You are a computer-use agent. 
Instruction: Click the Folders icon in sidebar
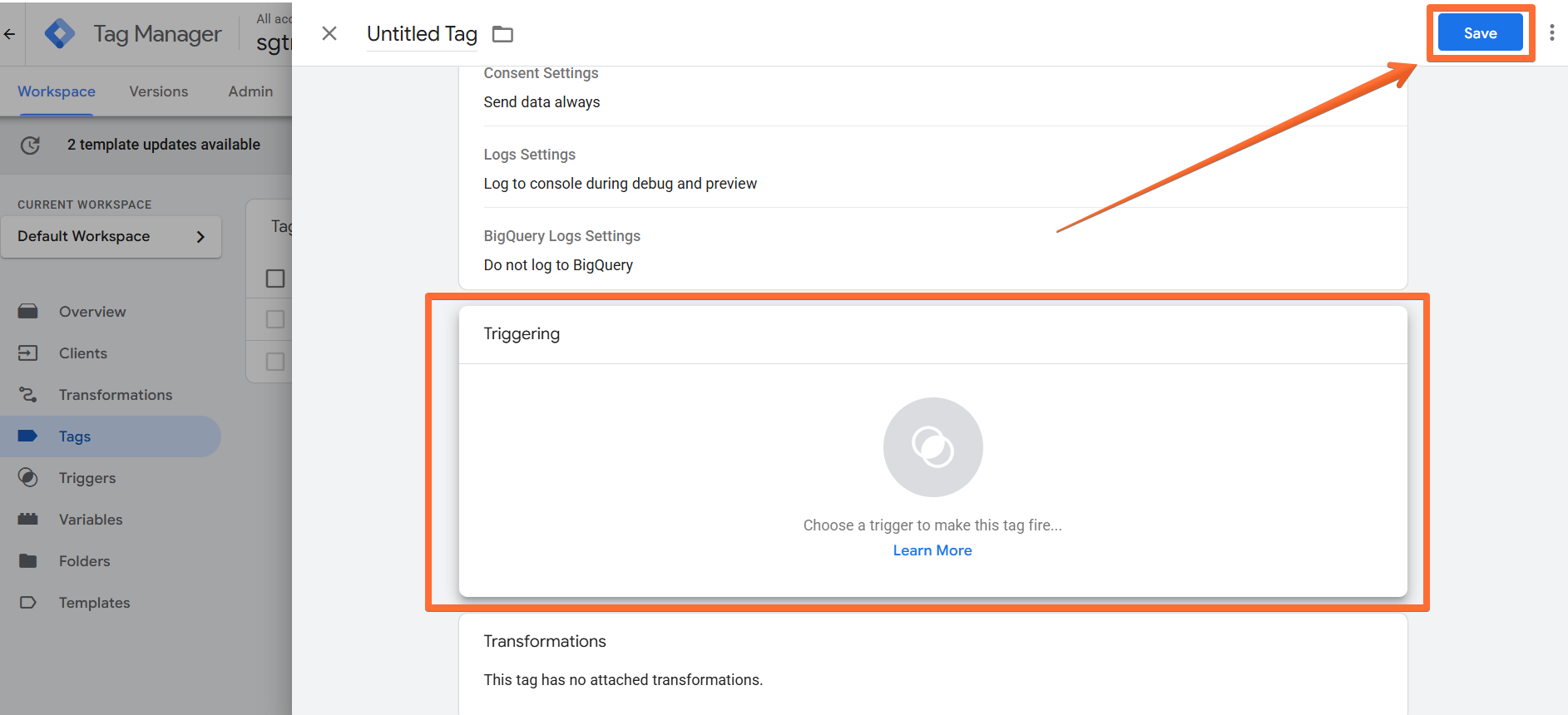click(27, 560)
